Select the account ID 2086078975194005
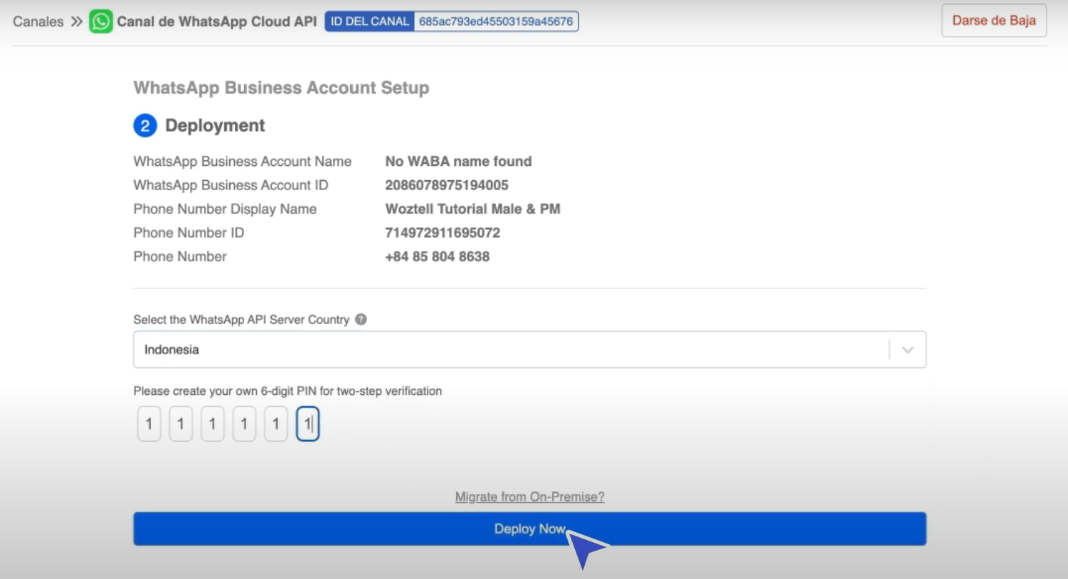1068x579 pixels. (447, 185)
